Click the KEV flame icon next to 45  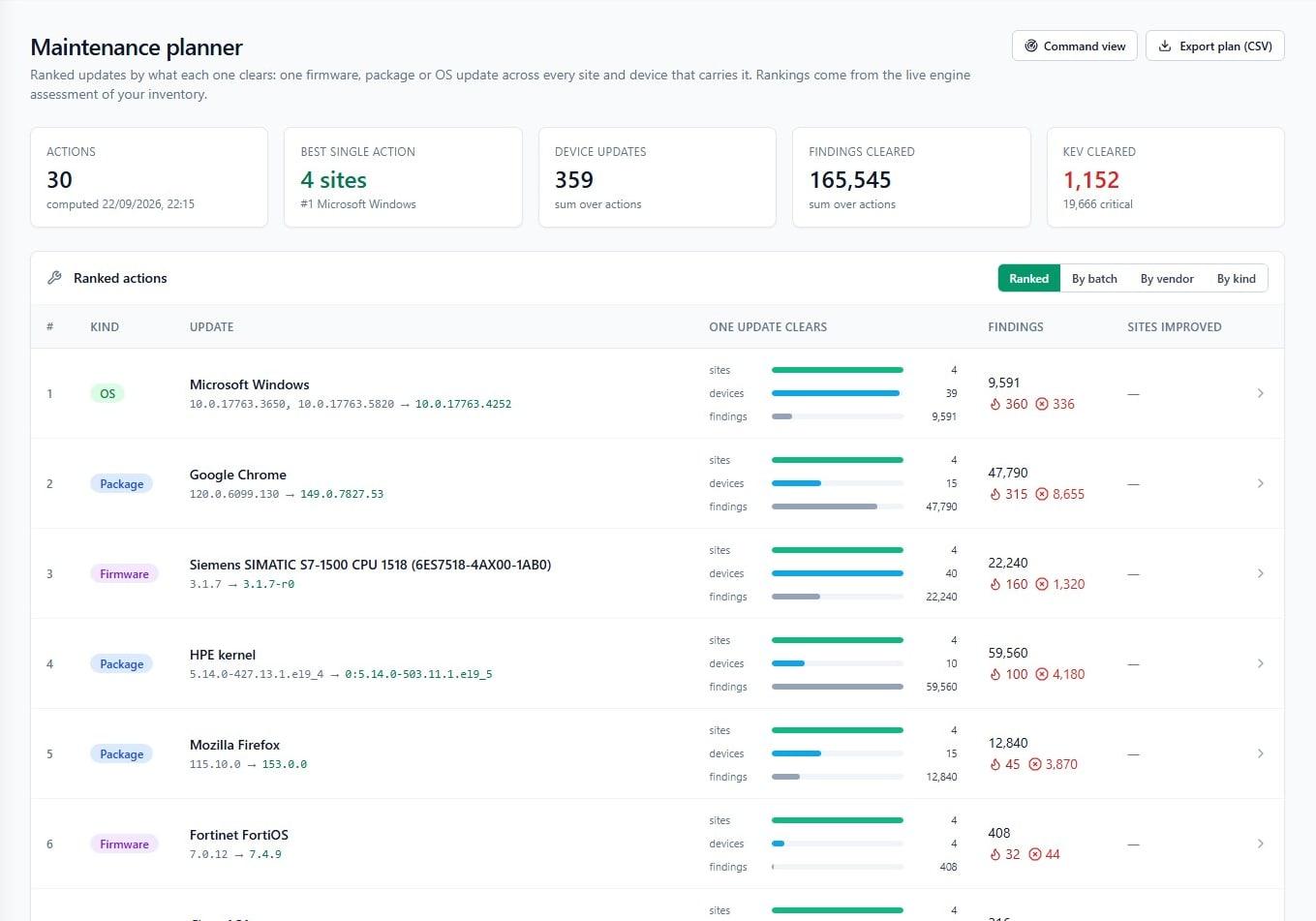click(995, 764)
